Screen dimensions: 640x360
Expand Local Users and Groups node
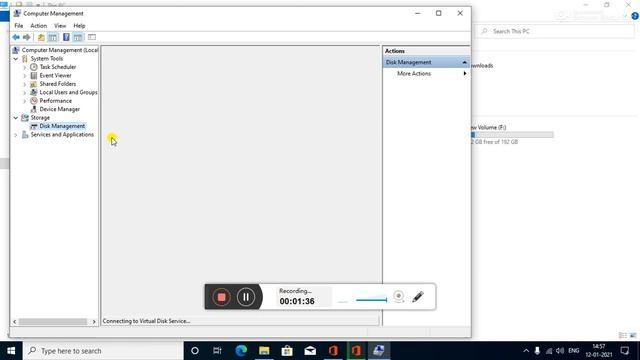[24, 93]
